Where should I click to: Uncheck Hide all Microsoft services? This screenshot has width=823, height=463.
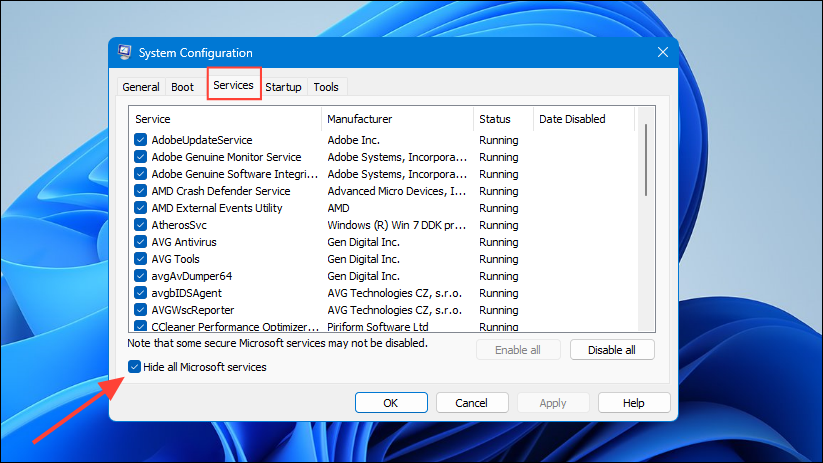134,366
